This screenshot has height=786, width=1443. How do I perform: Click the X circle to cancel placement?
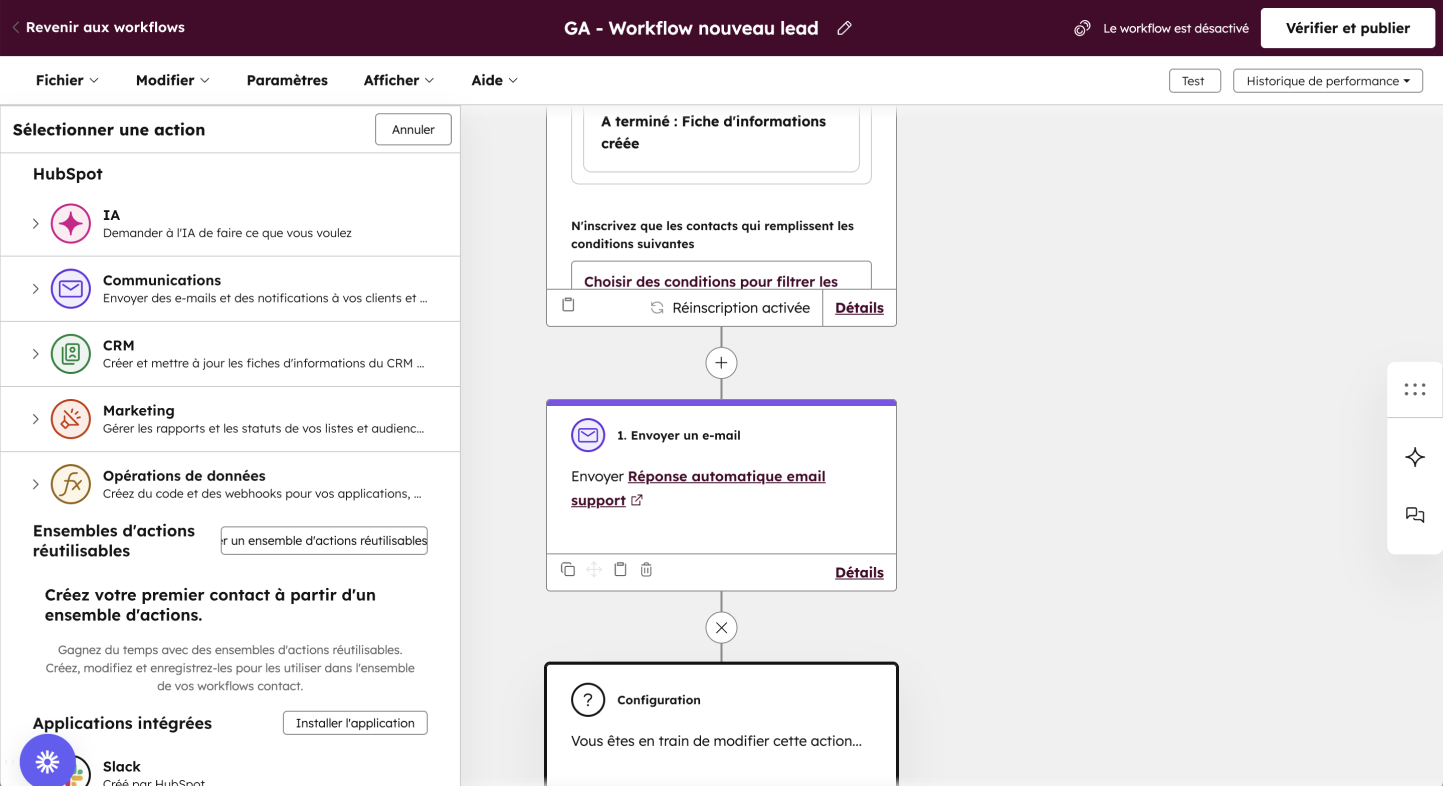[x=721, y=628]
